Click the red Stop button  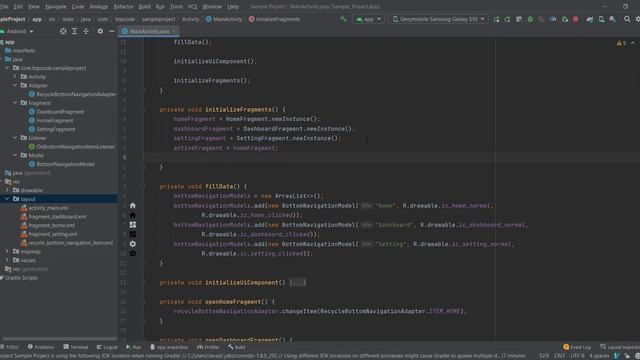coord(576,19)
